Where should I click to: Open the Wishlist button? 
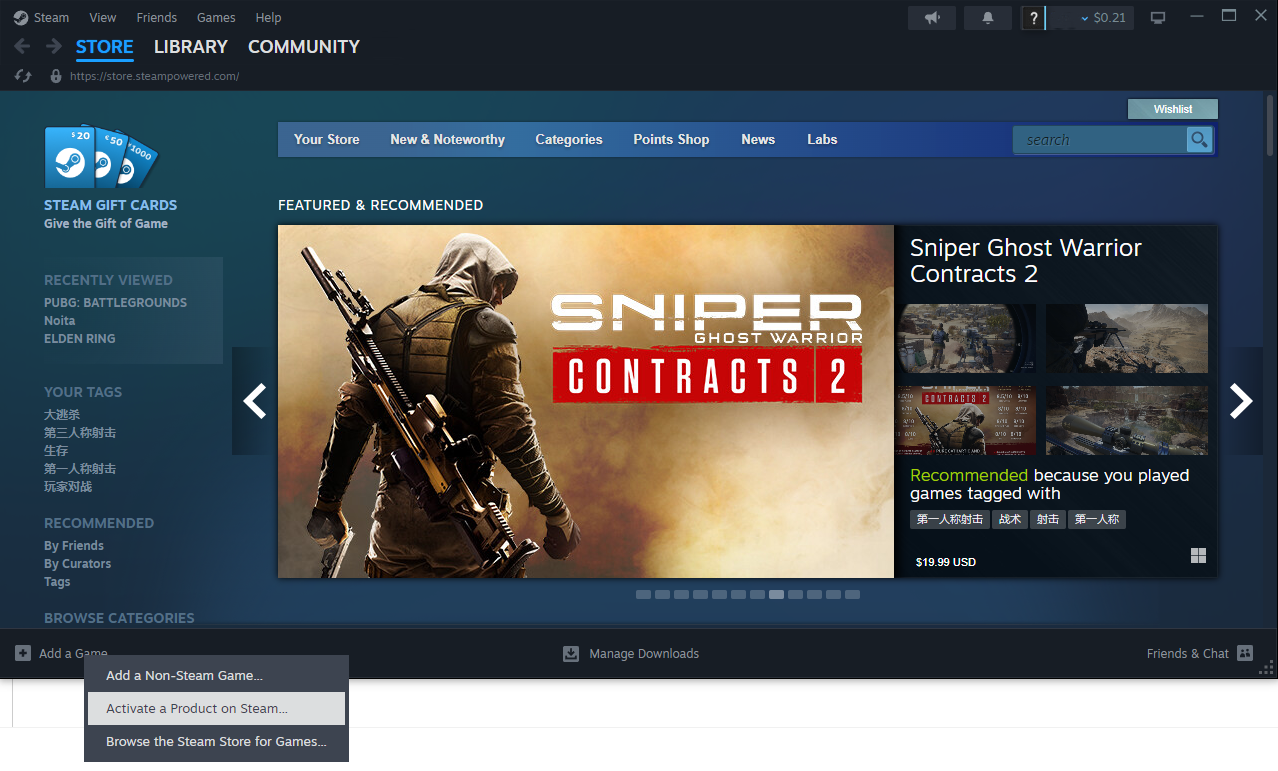[x=1173, y=109]
